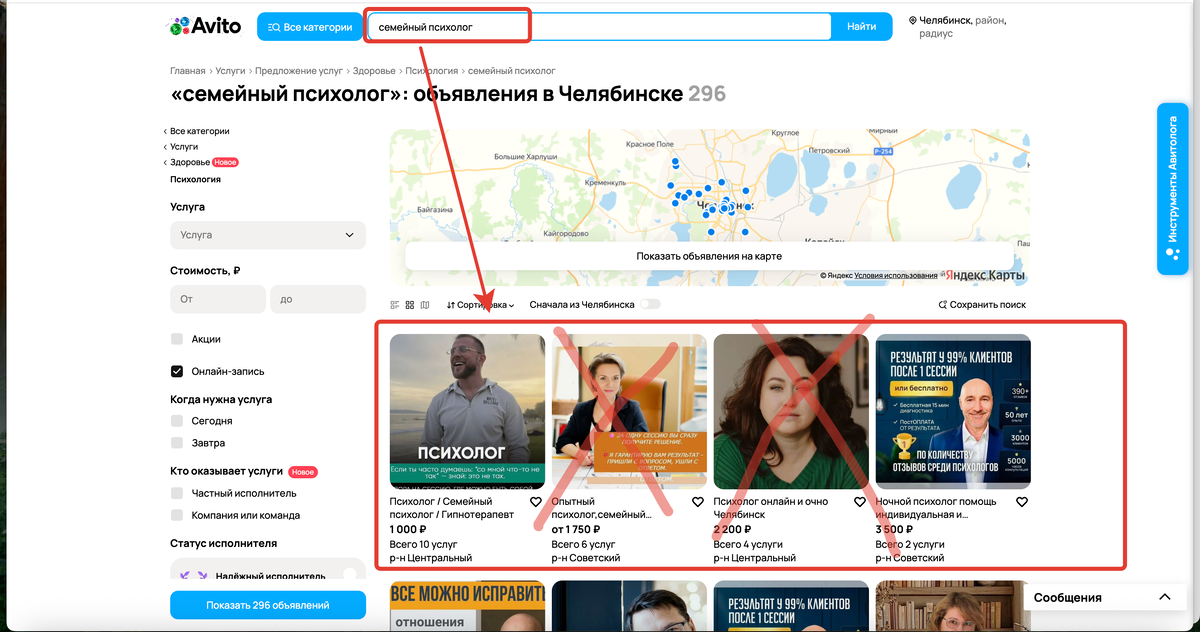
Task: Open the Опытный психолог listing photo
Action: [x=629, y=411]
